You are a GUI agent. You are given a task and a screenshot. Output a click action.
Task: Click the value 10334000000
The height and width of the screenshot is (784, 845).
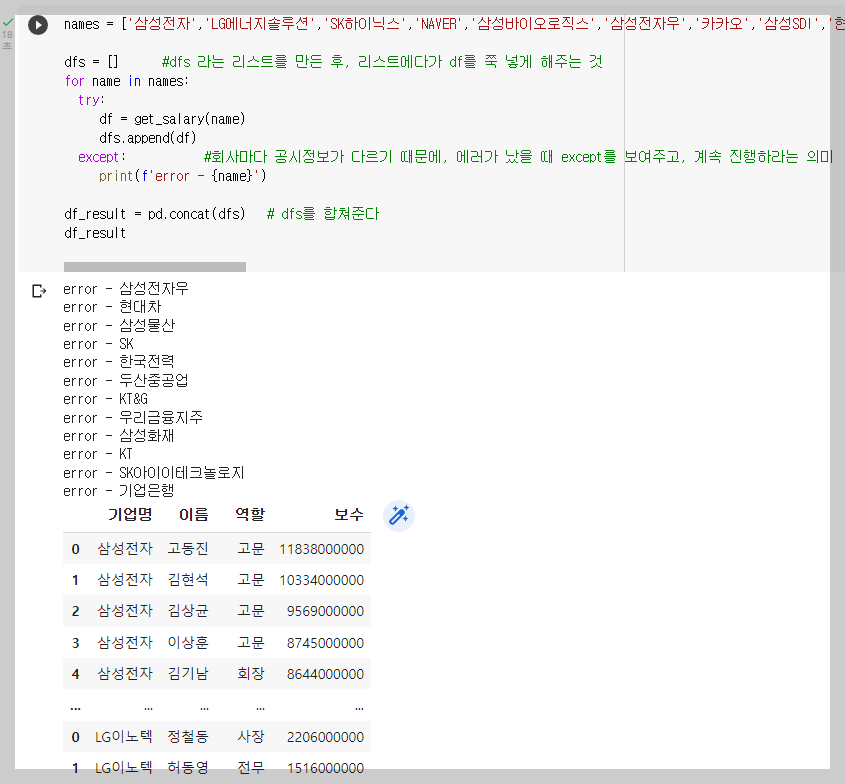point(321,580)
